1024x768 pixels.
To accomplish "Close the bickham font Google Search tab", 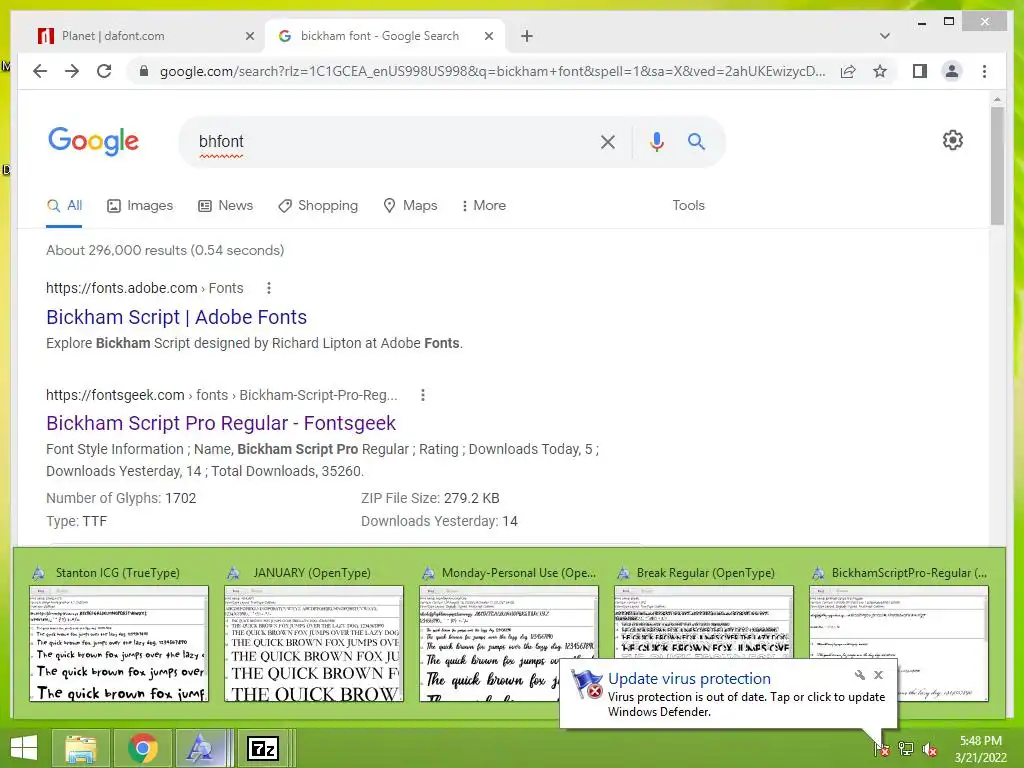I will pos(488,36).
